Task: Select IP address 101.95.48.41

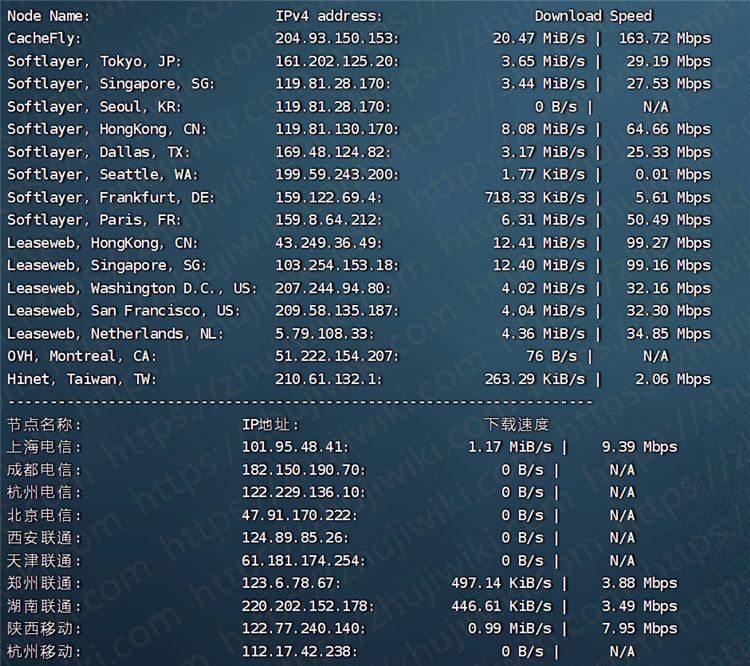Action: point(295,447)
